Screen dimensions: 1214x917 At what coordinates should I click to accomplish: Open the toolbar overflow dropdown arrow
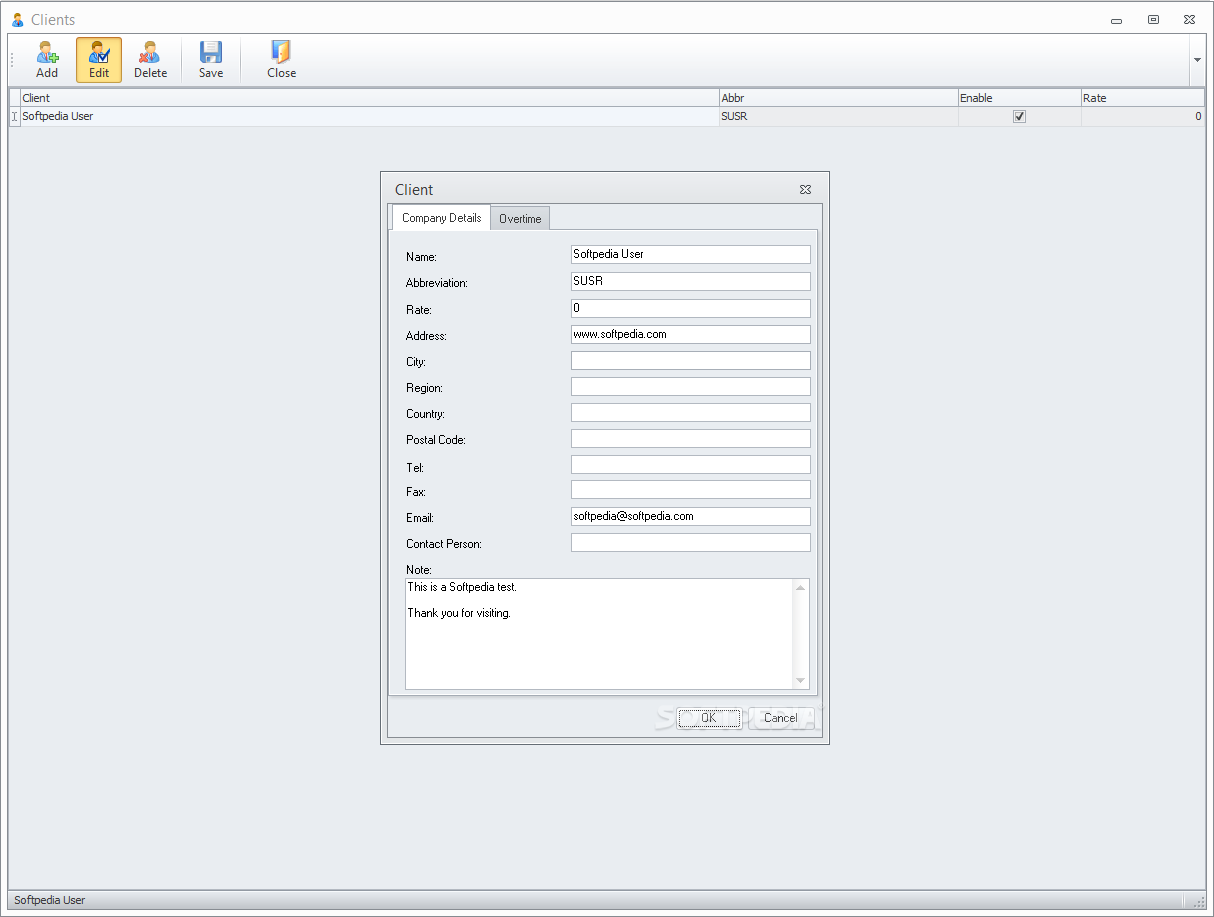(x=1197, y=60)
